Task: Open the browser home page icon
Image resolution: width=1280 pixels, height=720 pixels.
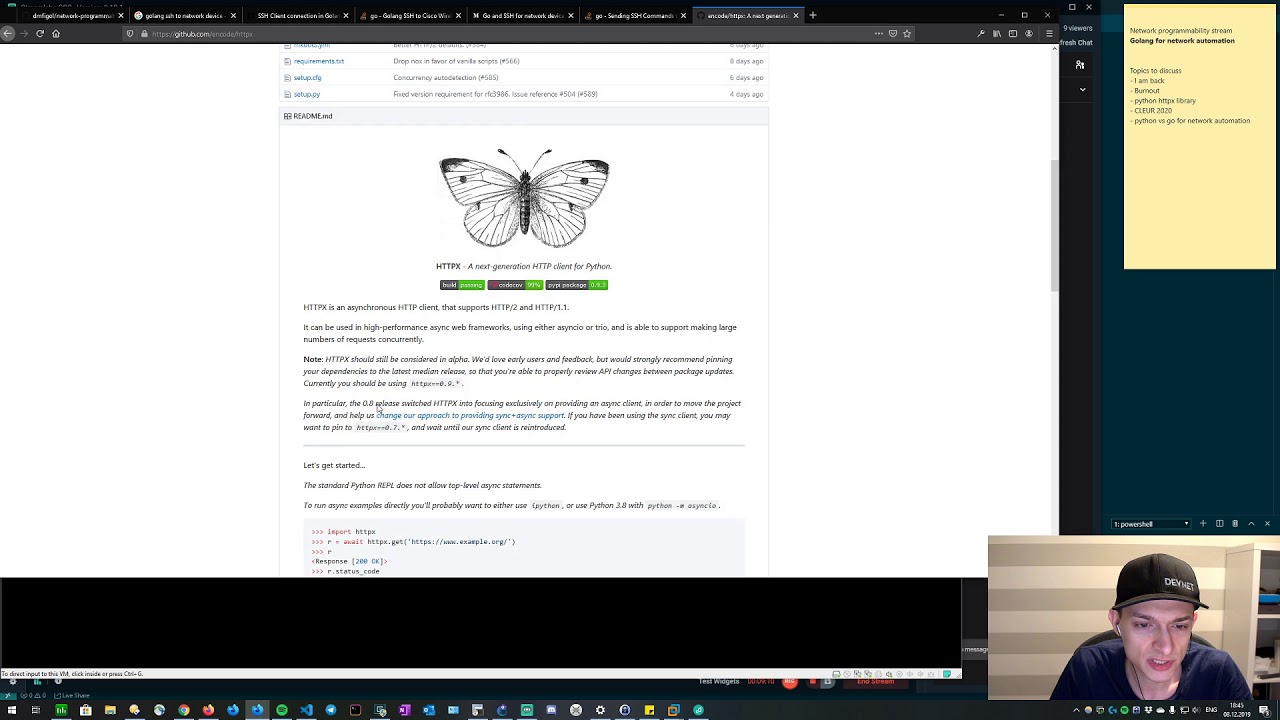Action: pyautogui.click(x=56, y=33)
